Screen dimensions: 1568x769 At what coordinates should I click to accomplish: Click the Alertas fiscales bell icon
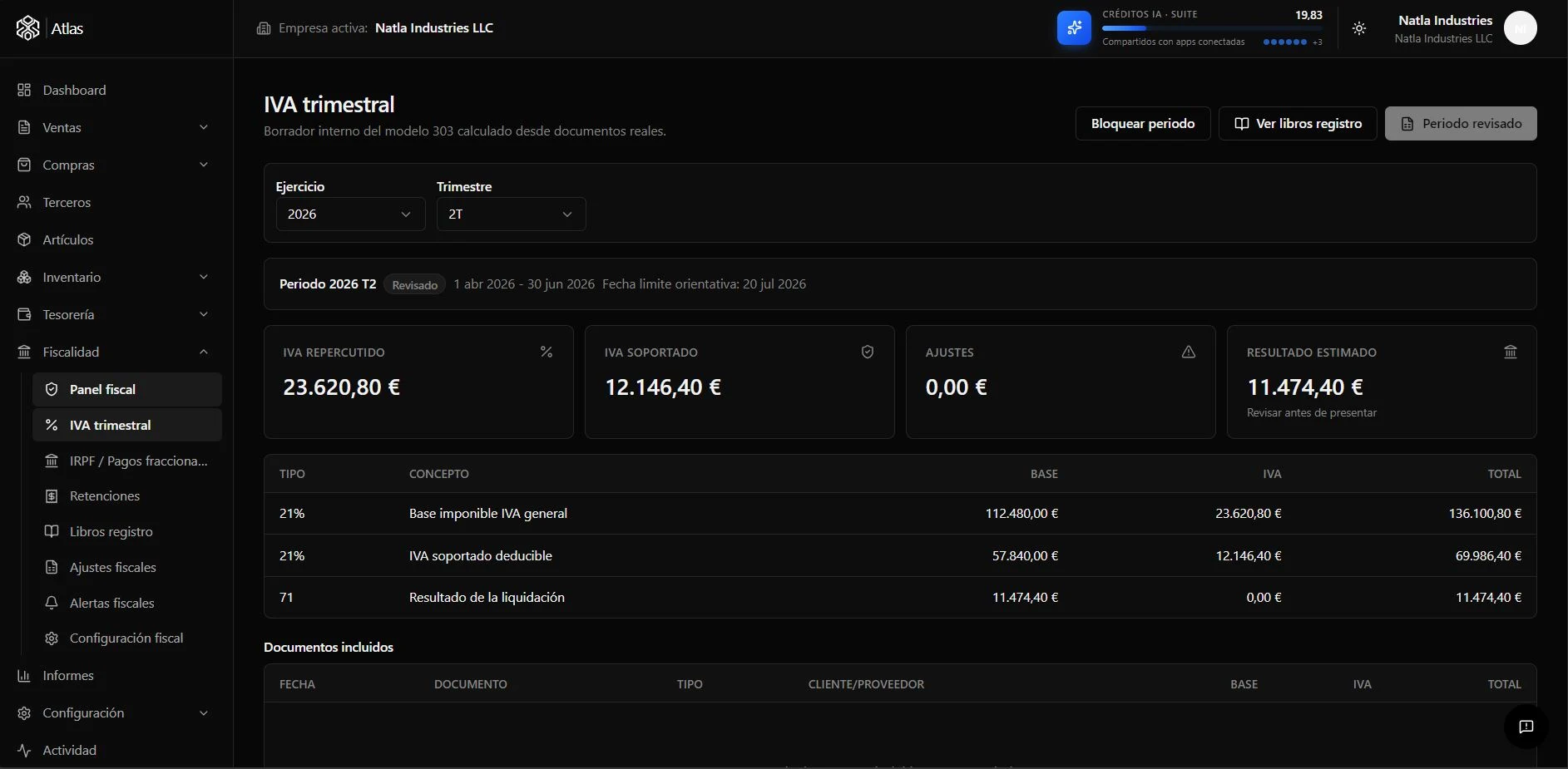pos(52,603)
